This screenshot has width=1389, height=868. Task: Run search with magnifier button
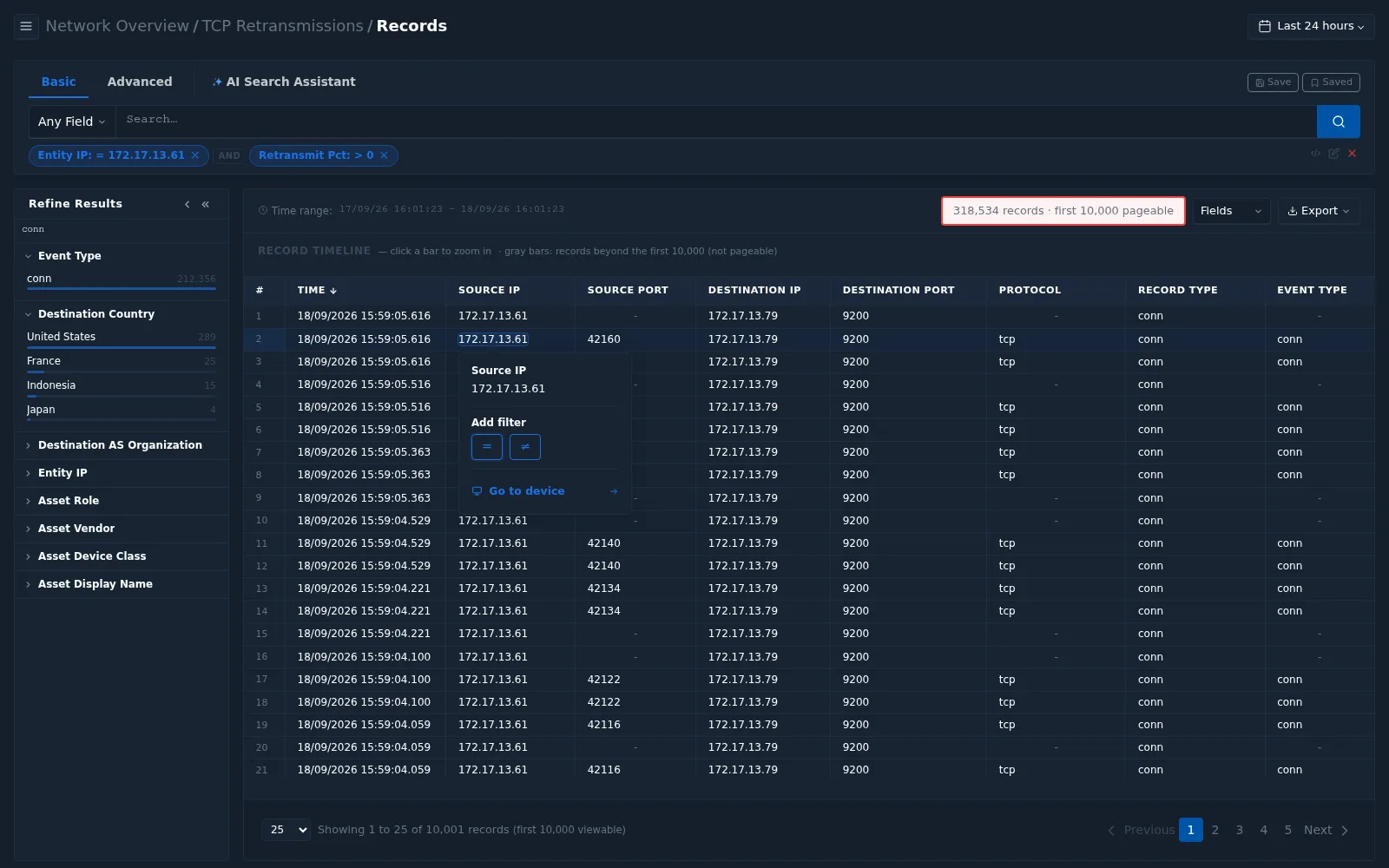1338,122
